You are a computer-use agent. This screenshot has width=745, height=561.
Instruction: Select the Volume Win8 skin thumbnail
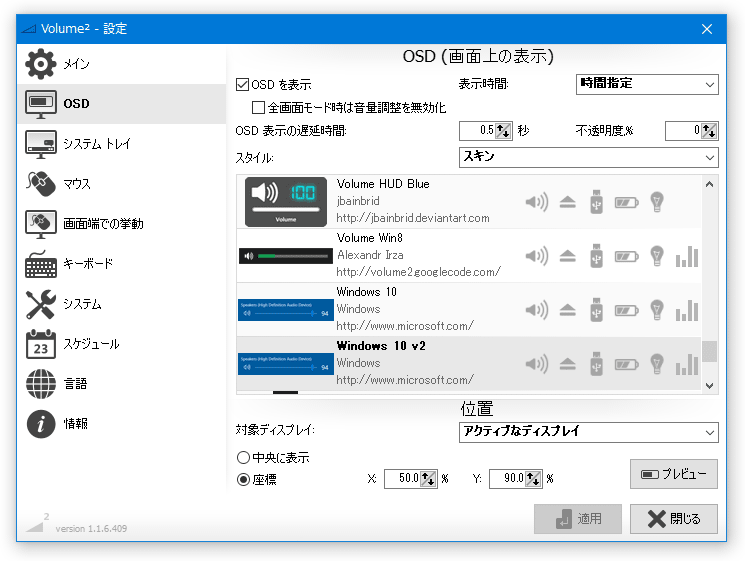(286, 256)
